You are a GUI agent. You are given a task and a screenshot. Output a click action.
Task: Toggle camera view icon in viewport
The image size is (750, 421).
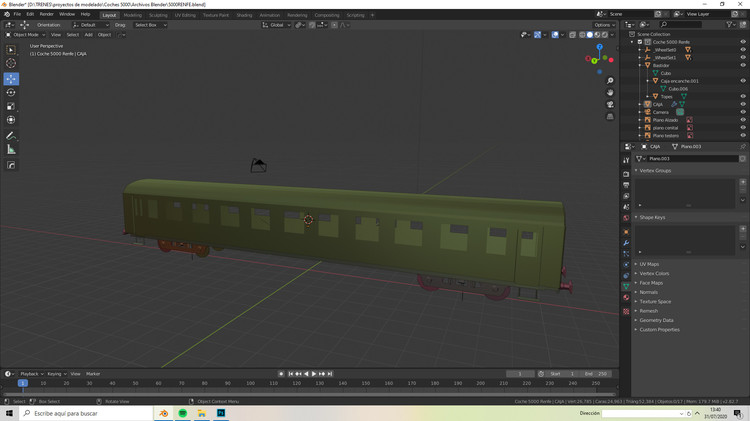click(610, 104)
